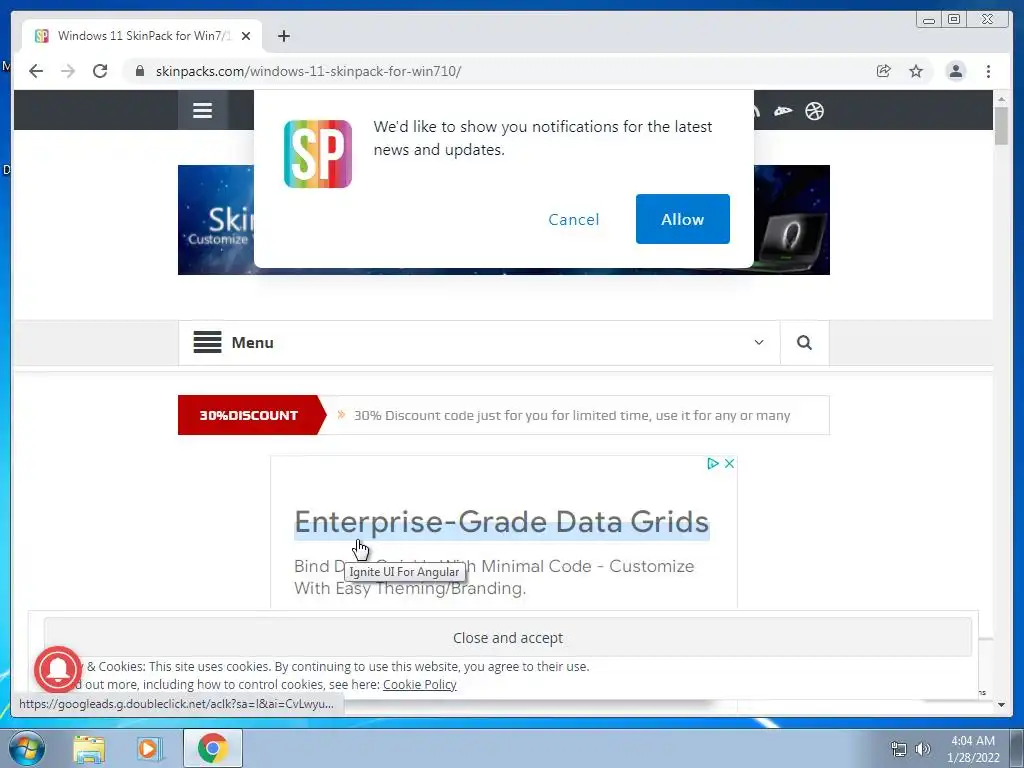Click the Chrome taskbar icon

pyautogui.click(x=213, y=748)
